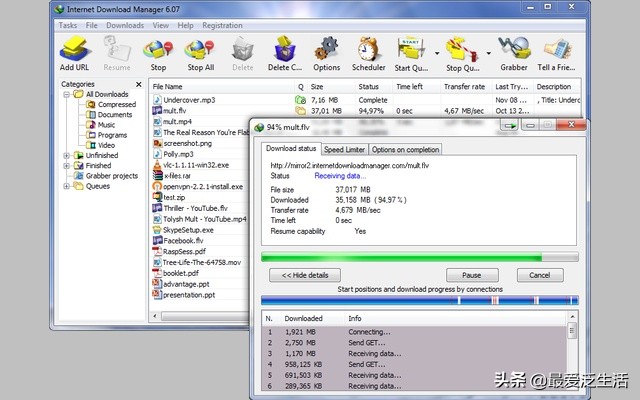Screen dimensions: 640x400
Task: Expand the Finished tree node
Action: tap(67, 166)
